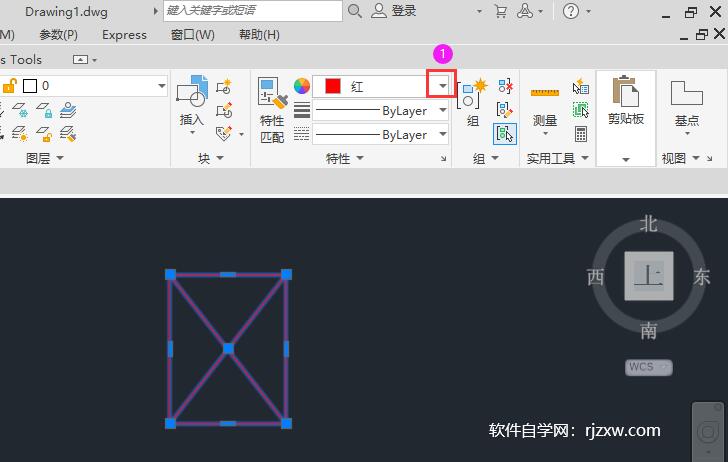This screenshot has height=462, width=728.
Task: Click the magnifier search icon in title bar
Action: 355,11
